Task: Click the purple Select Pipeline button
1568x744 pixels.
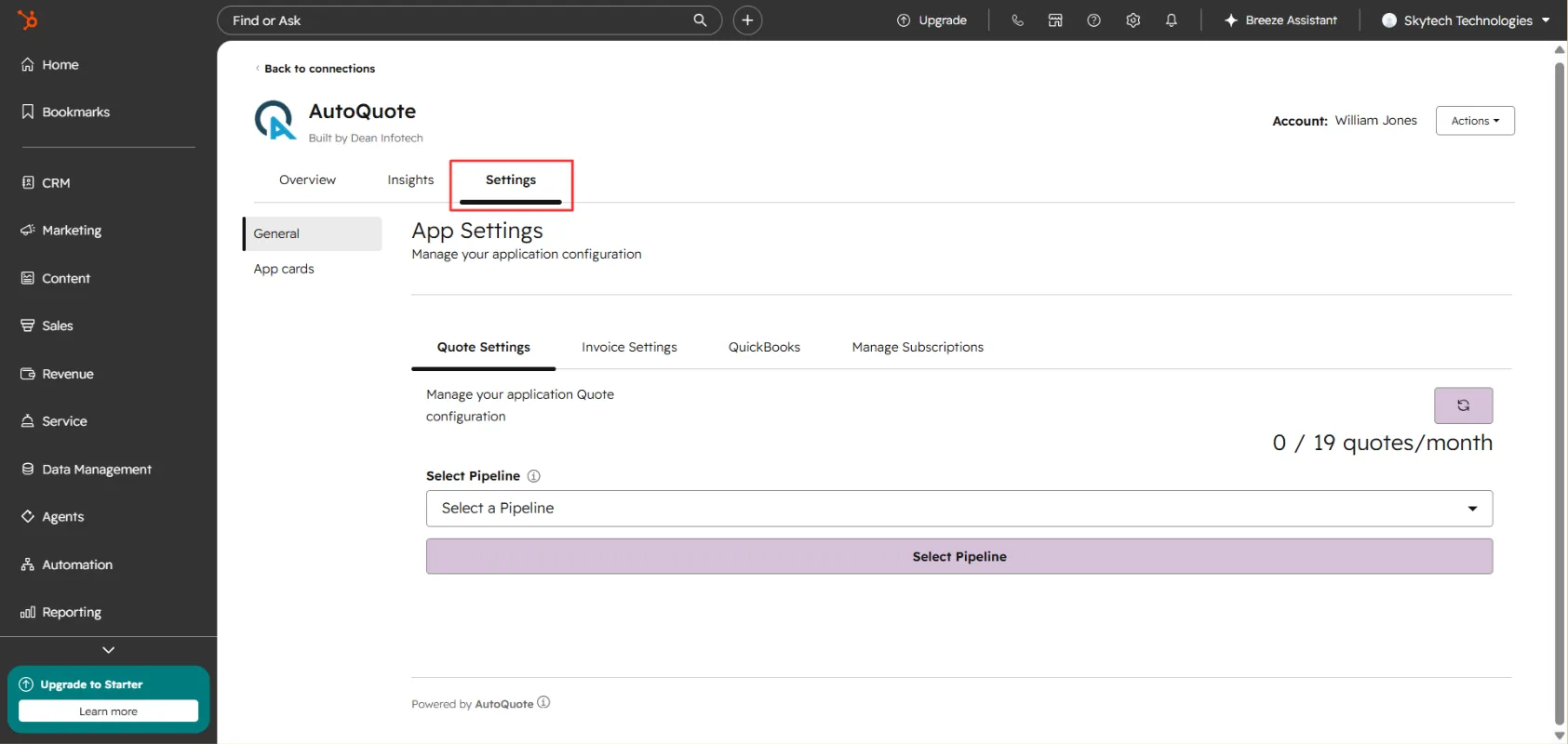Action: click(959, 556)
